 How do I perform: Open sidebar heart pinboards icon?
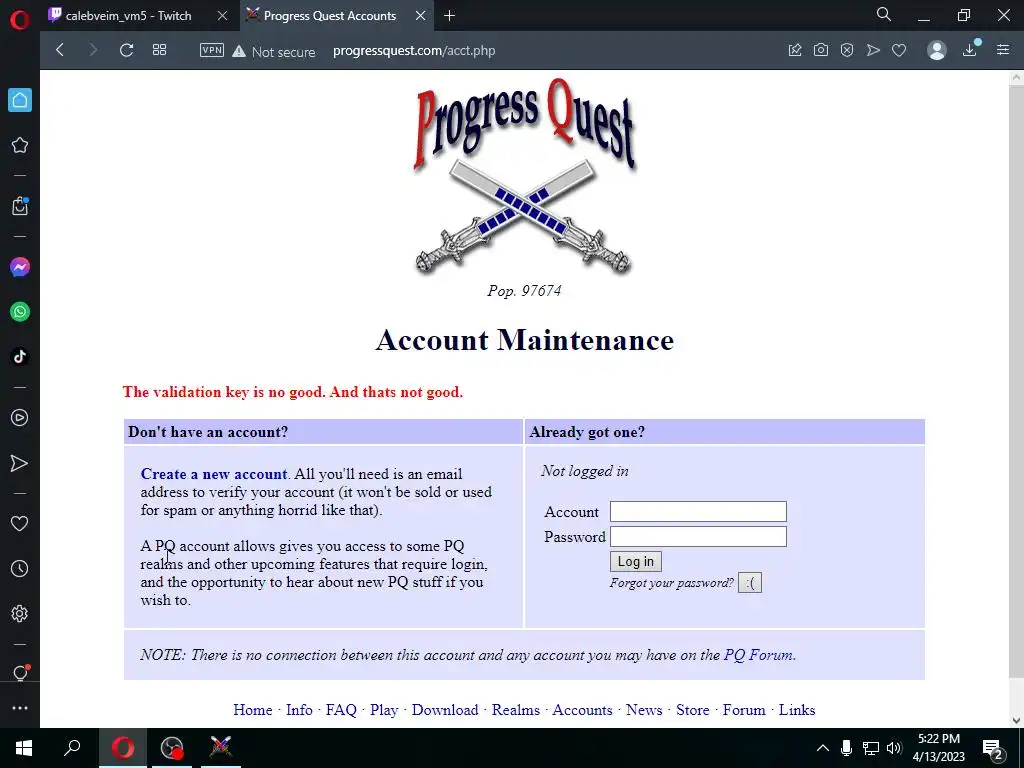(20, 524)
